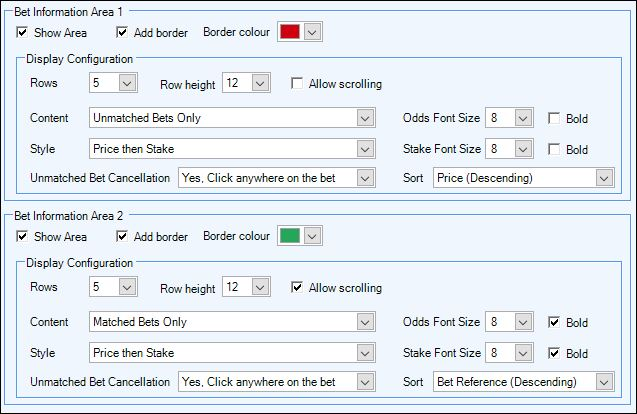Click arrow beside Area 1 red border colour
Viewport: 637px width, 414px height.
pyautogui.click(x=312, y=32)
